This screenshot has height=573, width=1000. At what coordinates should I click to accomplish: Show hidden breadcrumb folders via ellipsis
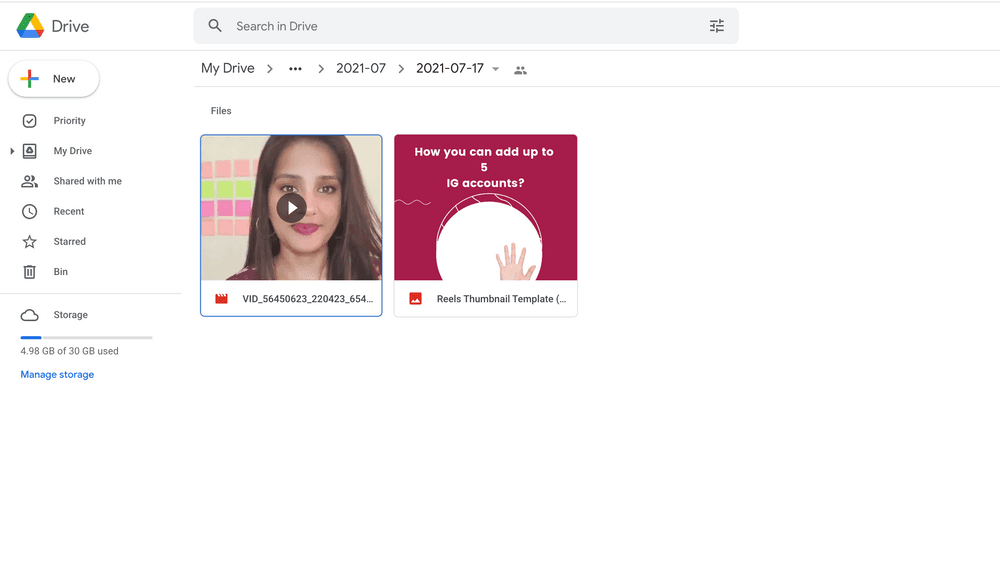click(x=295, y=69)
